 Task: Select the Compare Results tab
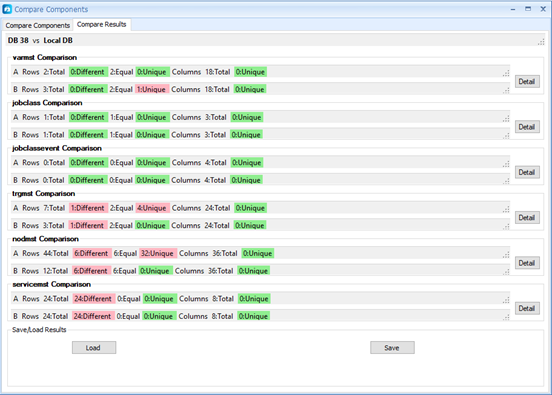[x=101, y=24]
